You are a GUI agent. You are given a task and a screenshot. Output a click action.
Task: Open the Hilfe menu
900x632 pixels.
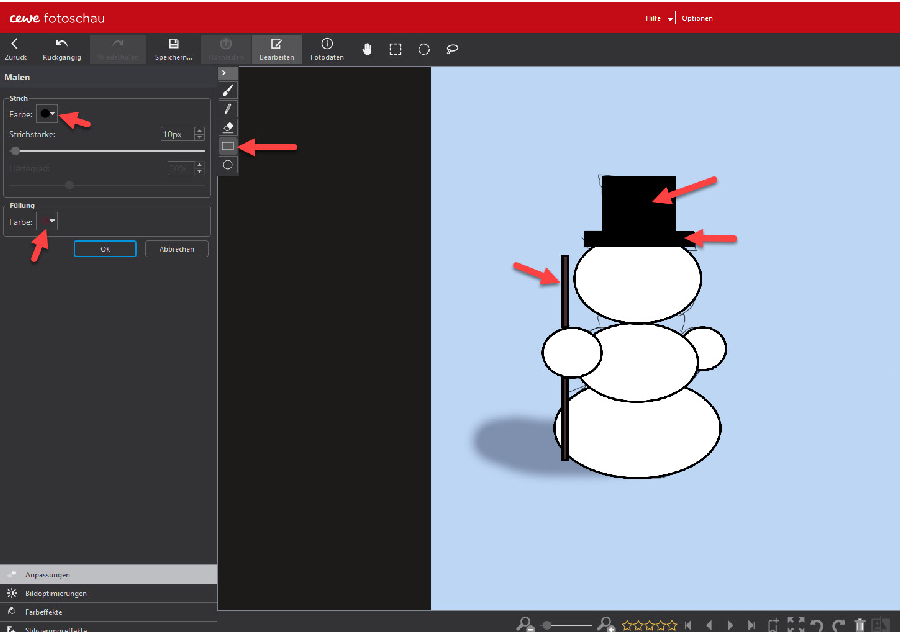[658, 18]
